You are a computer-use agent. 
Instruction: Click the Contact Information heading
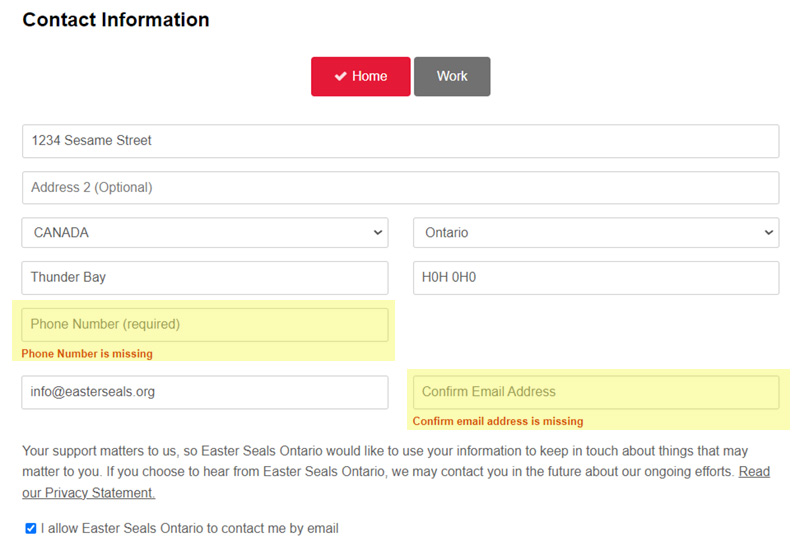(116, 20)
